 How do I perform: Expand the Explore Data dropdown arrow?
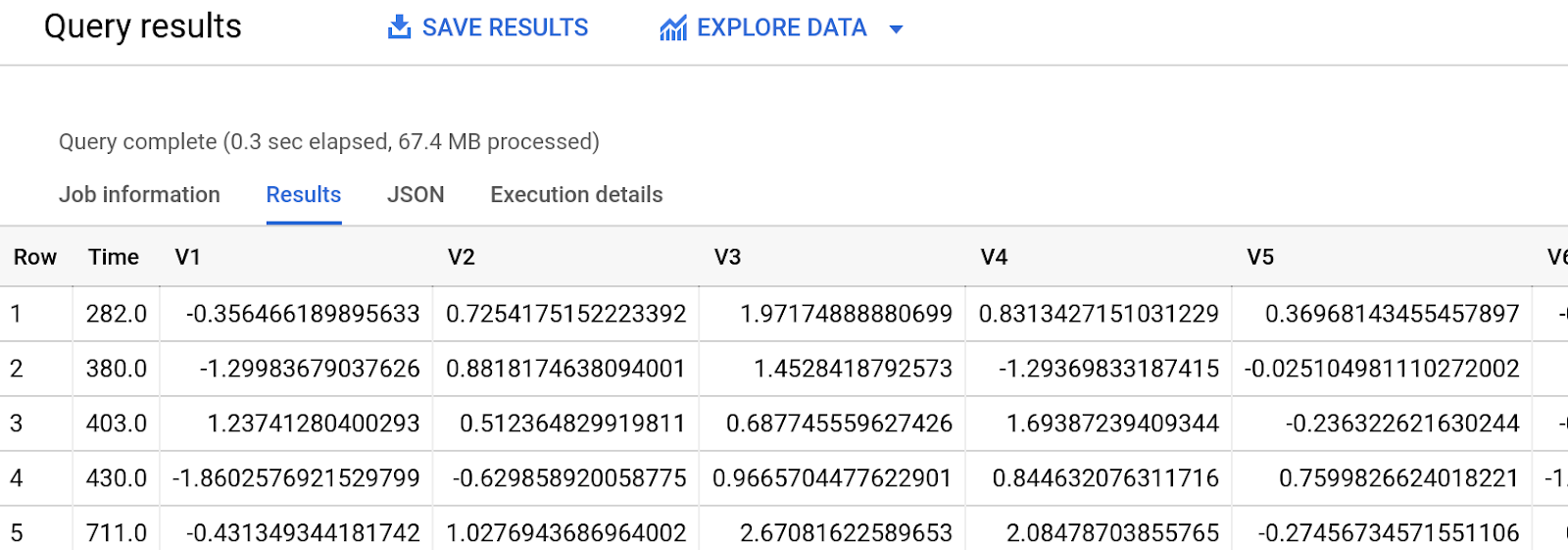tap(895, 29)
